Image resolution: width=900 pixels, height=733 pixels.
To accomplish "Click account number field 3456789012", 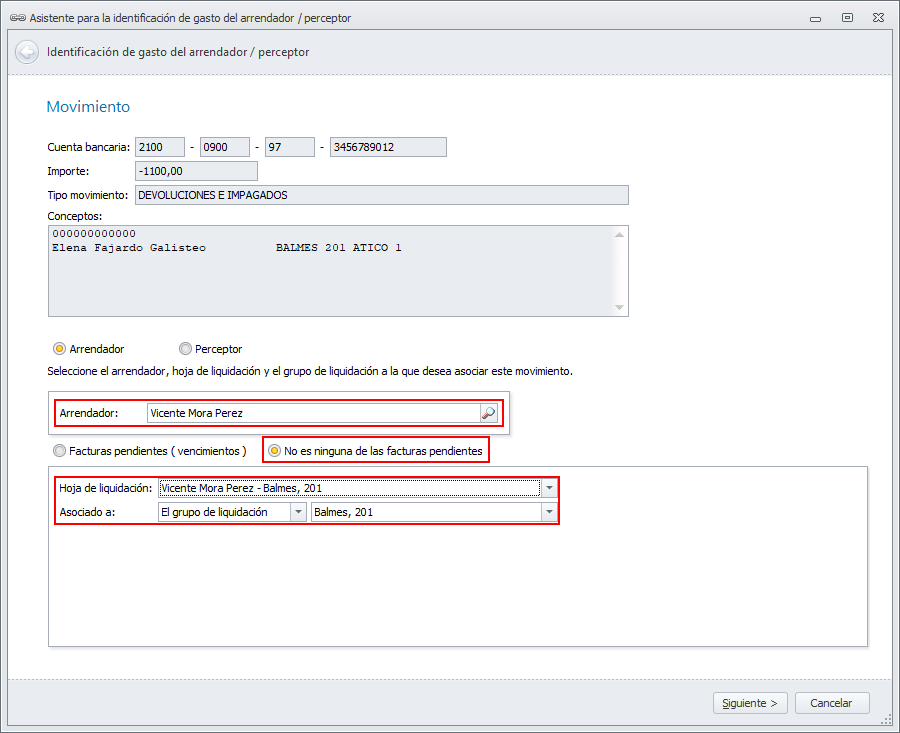I will [x=388, y=147].
